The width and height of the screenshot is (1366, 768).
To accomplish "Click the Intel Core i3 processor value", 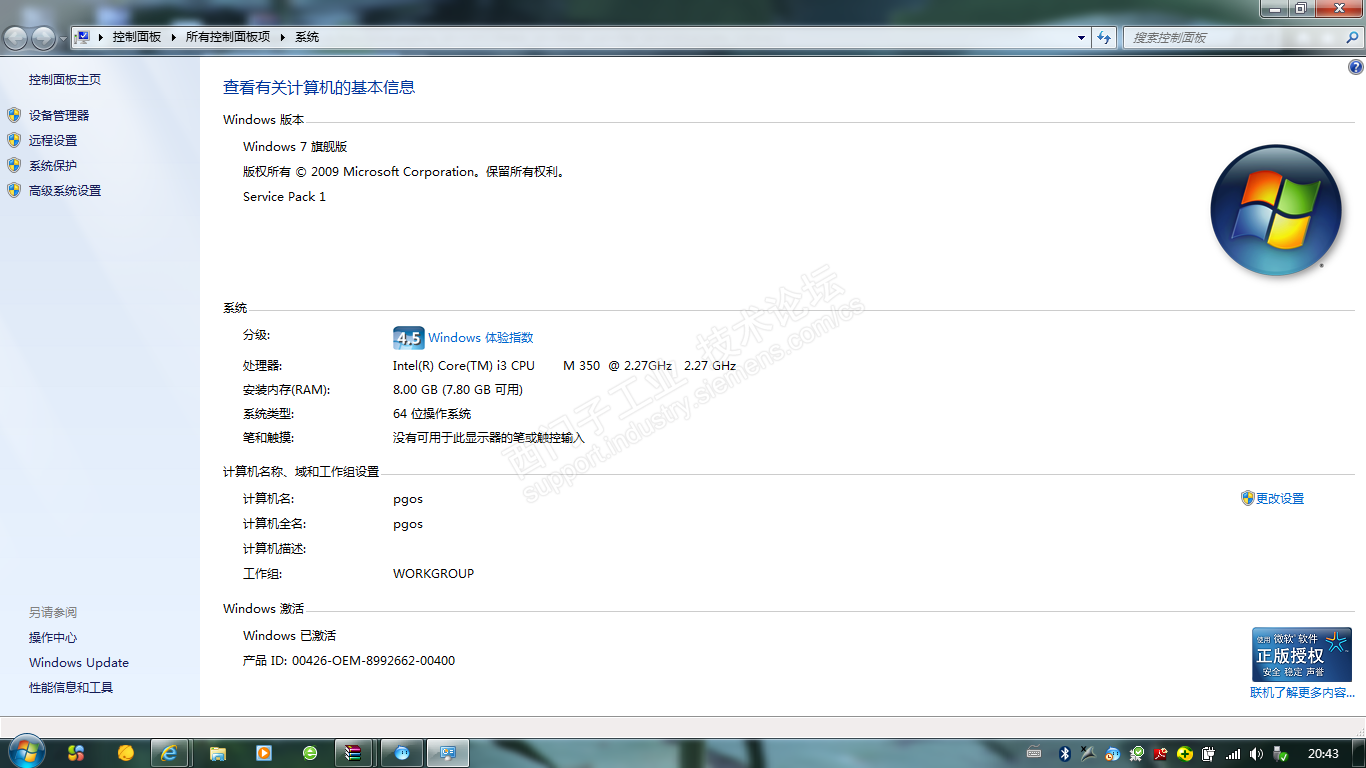I will 564,366.
